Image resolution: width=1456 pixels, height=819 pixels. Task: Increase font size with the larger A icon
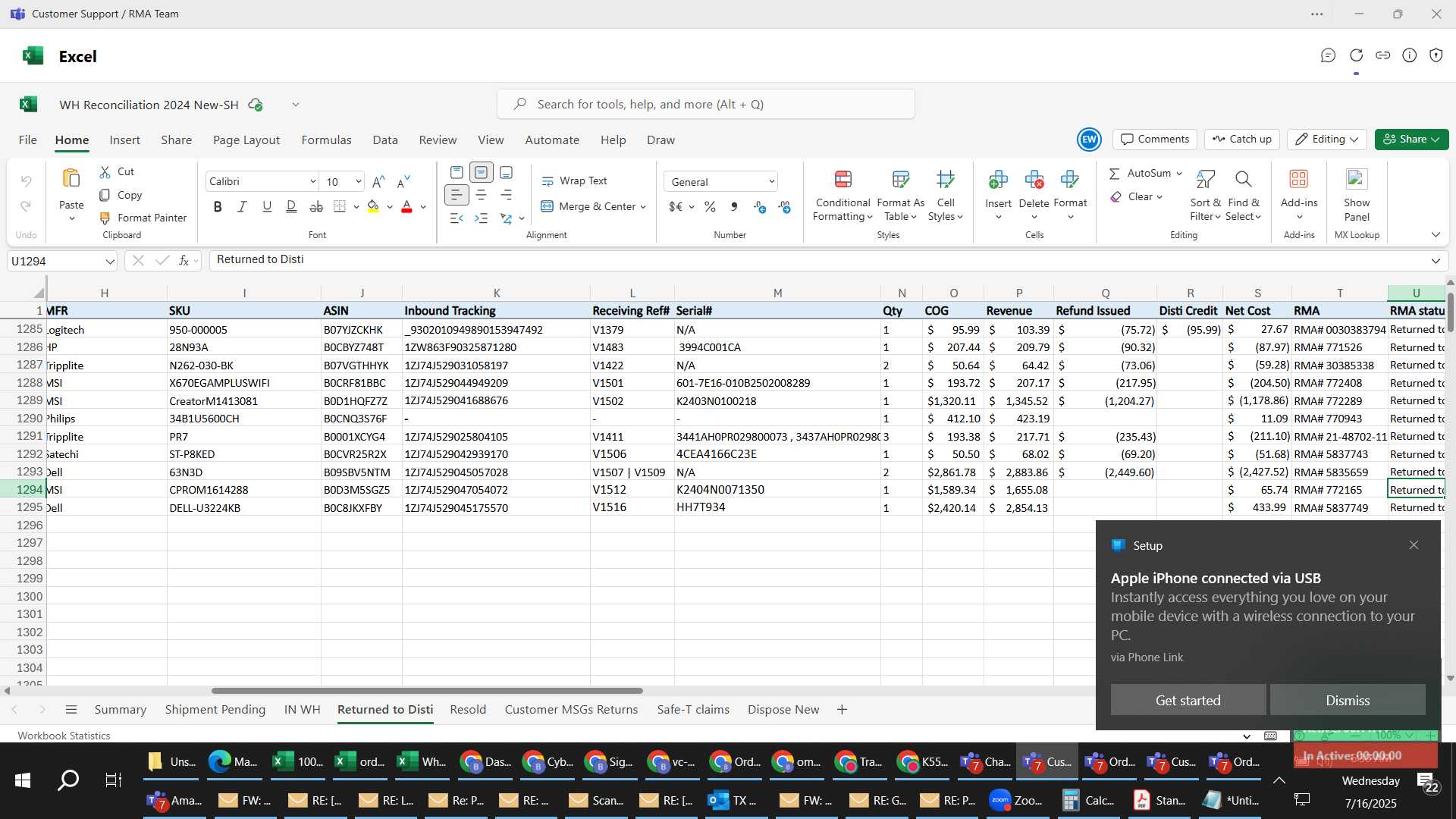(x=378, y=181)
